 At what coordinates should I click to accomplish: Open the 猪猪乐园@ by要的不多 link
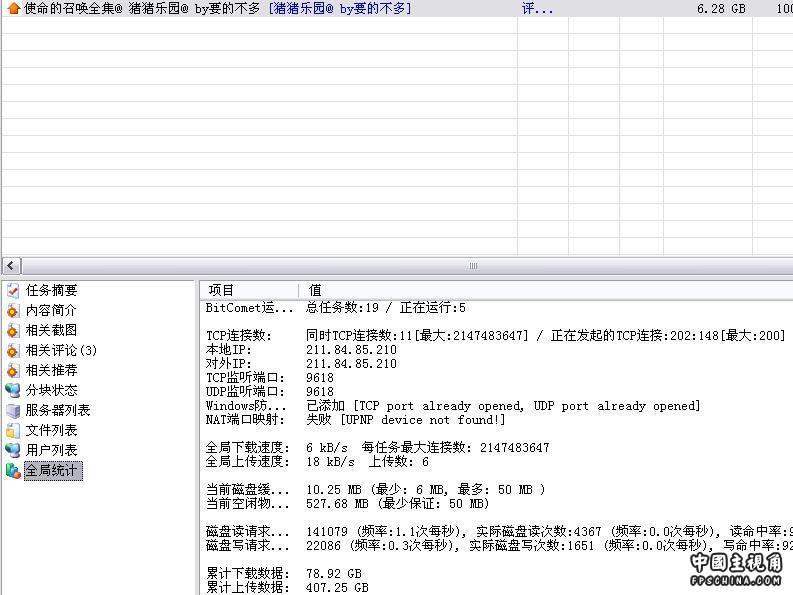pos(340,8)
